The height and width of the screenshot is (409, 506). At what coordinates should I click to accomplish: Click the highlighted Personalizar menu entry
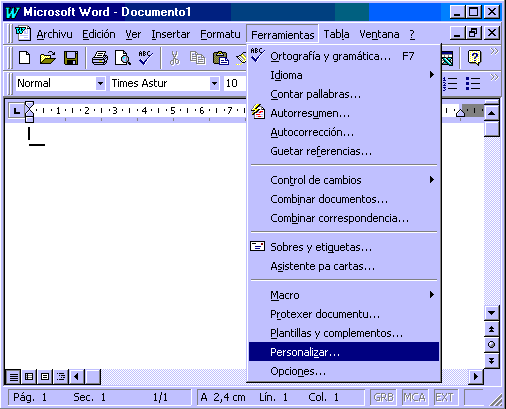point(344,352)
